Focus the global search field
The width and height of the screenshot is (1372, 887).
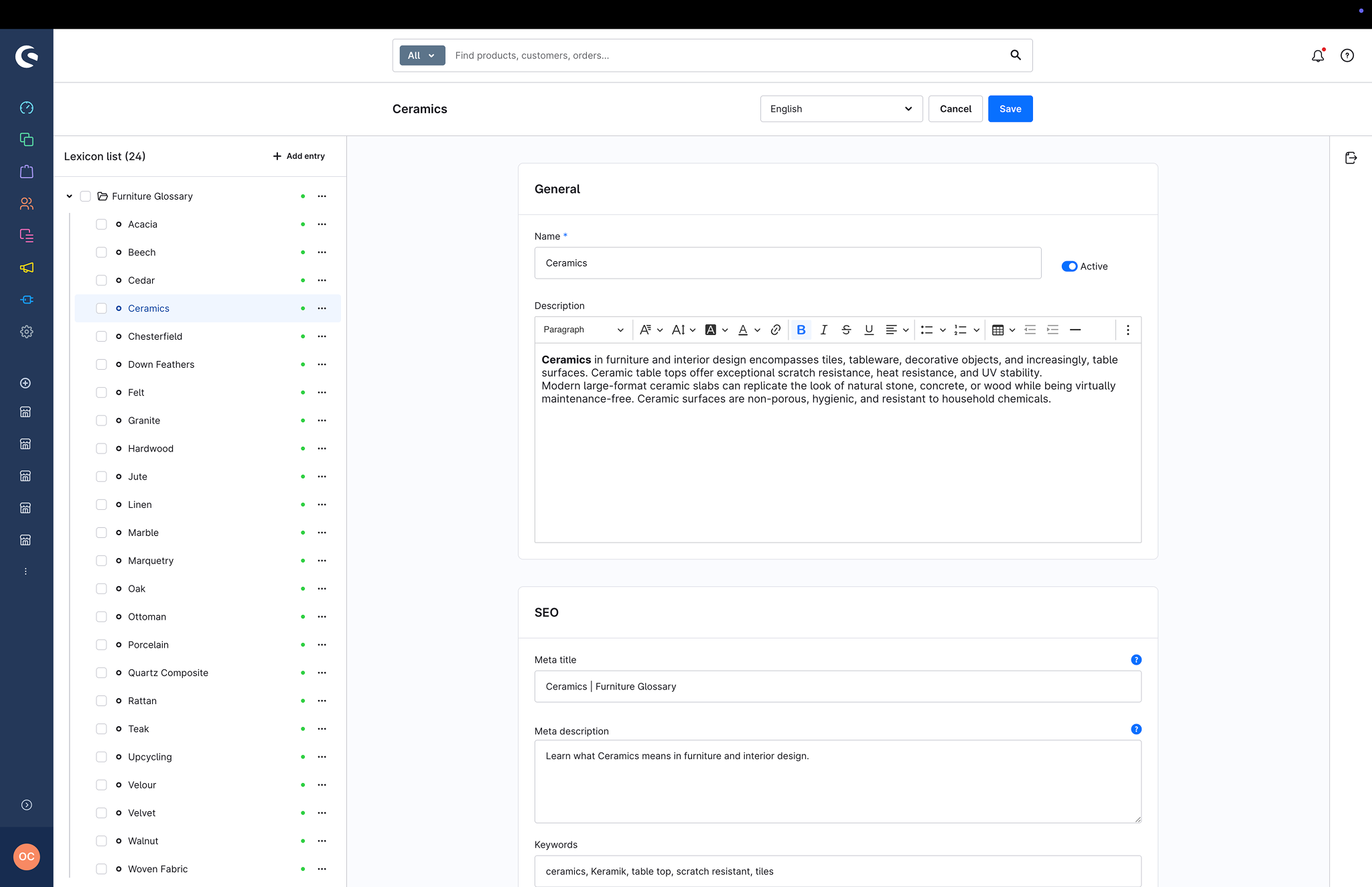pos(727,56)
